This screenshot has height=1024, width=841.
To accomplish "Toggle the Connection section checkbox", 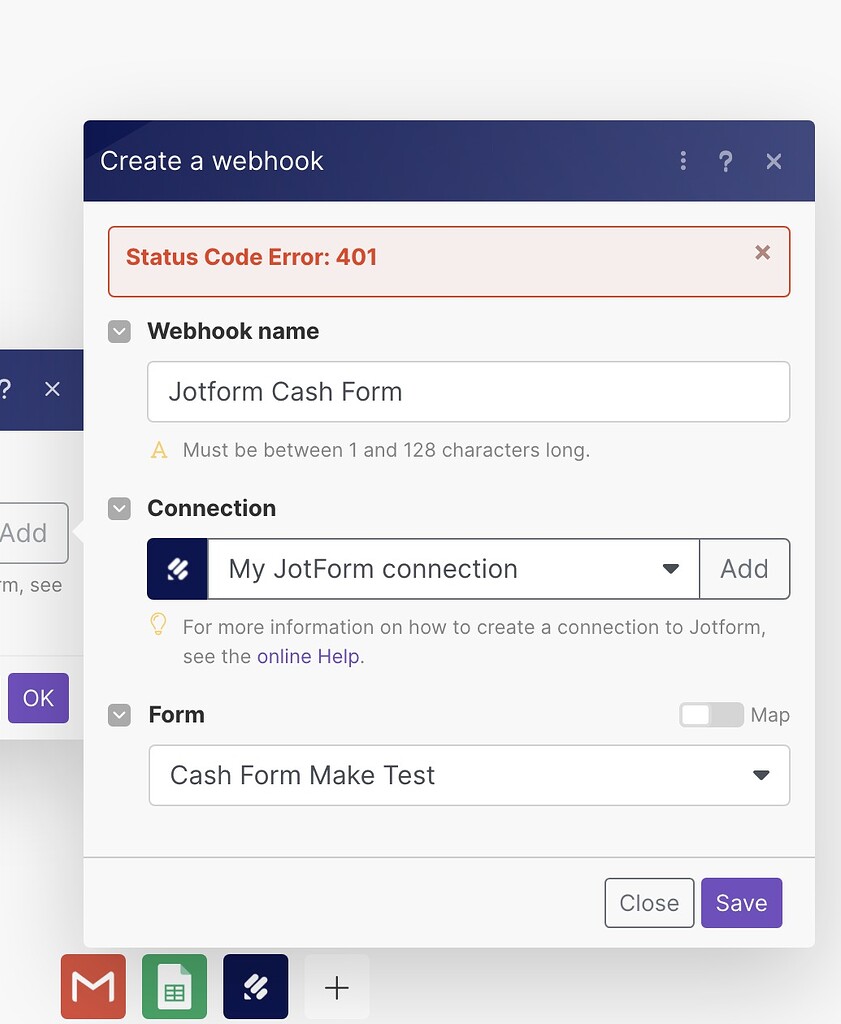I will pos(119,508).
